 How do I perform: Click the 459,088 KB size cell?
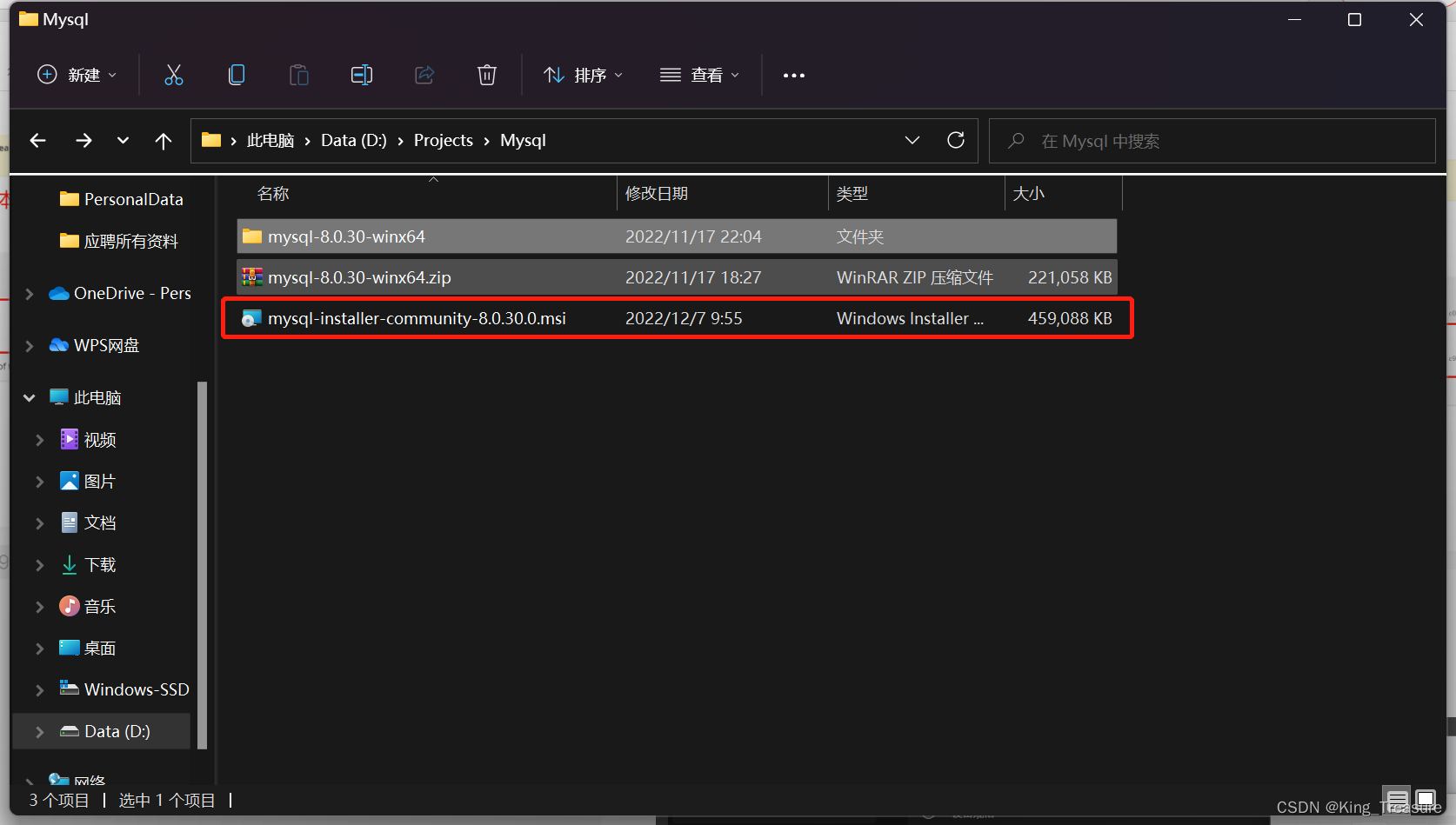point(1070,318)
